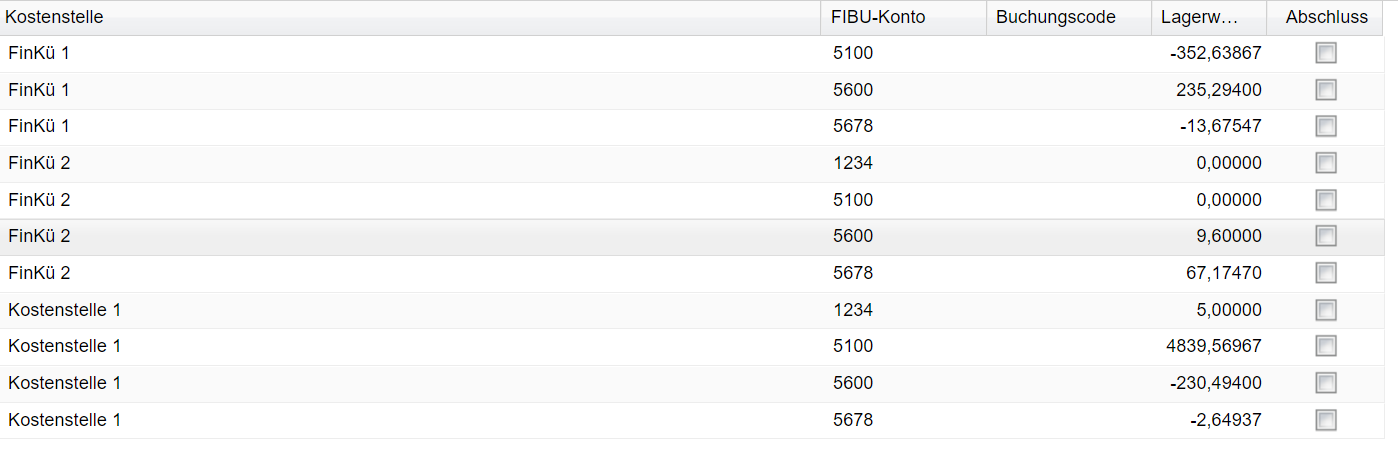
Task: Click the Lagerwert value -352,63867
Action: (1215, 54)
